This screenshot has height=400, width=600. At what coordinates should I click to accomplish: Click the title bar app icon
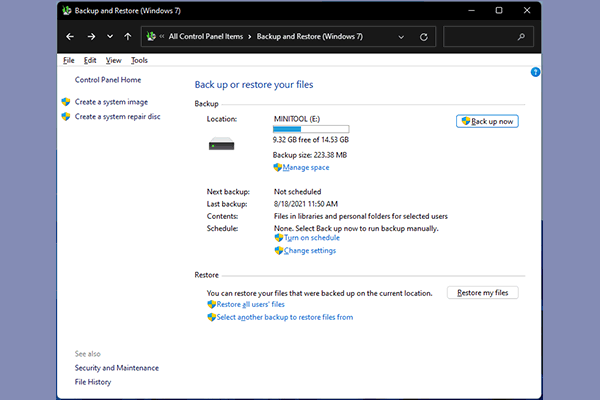(67, 11)
